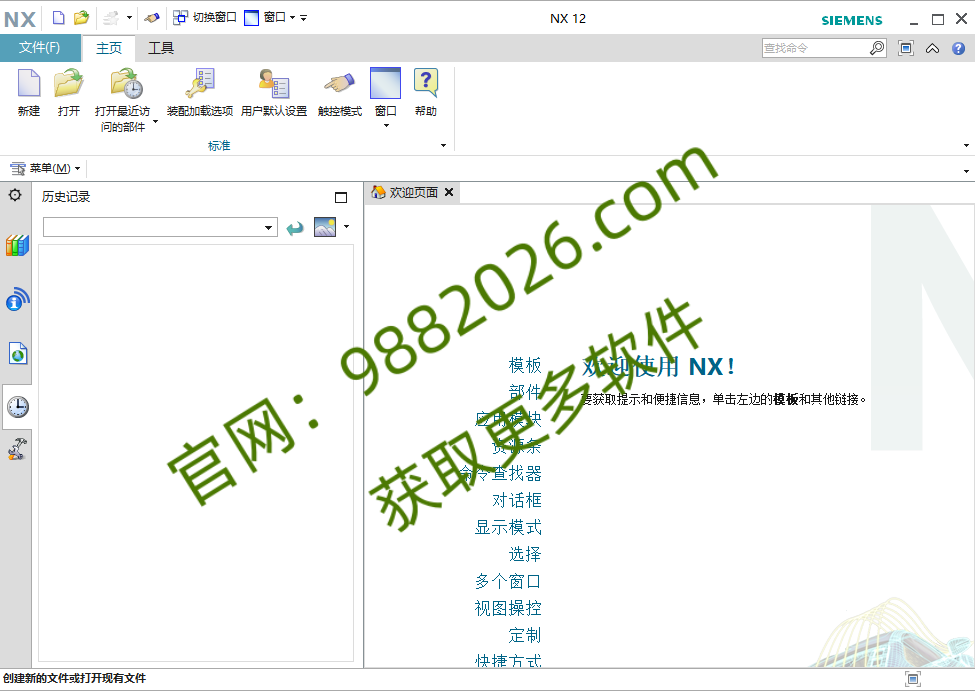This screenshot has height=691, width=975.
Task: Click the full screen icon in the status bar
Action: [x=913, y=679]
